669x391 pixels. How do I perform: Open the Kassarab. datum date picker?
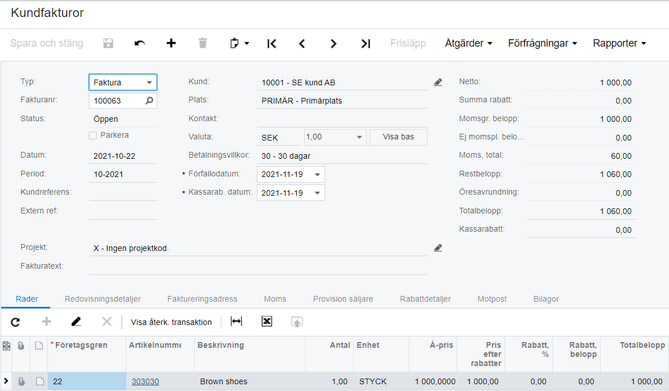[x=317, y=193]
